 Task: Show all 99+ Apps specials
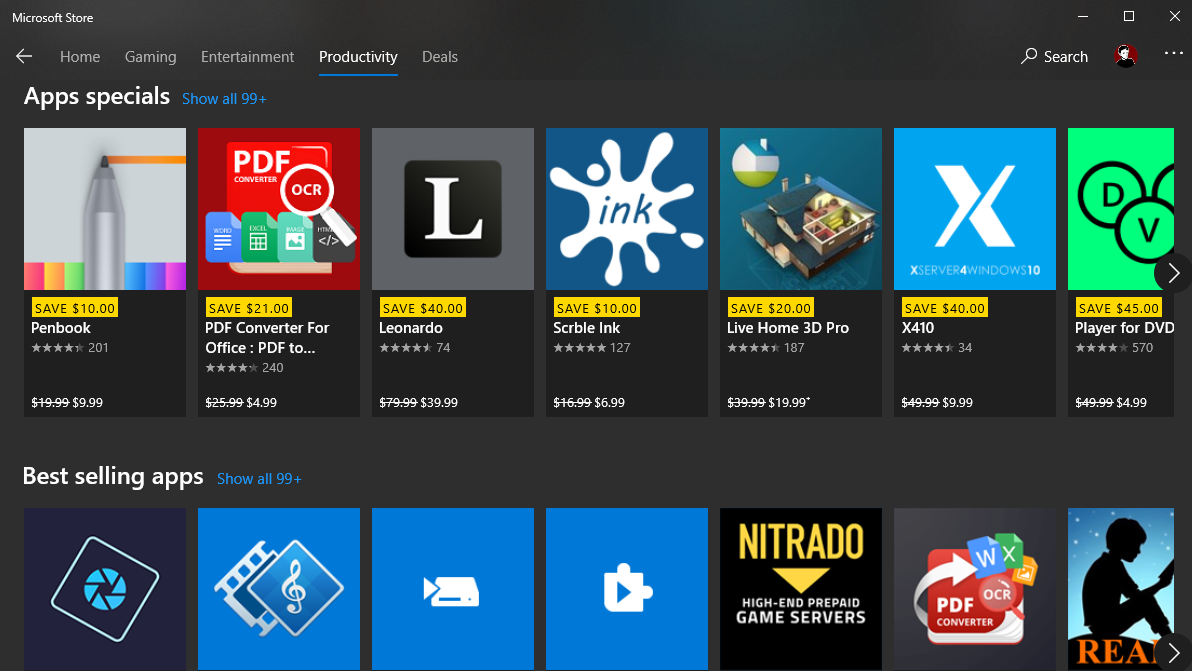coord(224,98)
